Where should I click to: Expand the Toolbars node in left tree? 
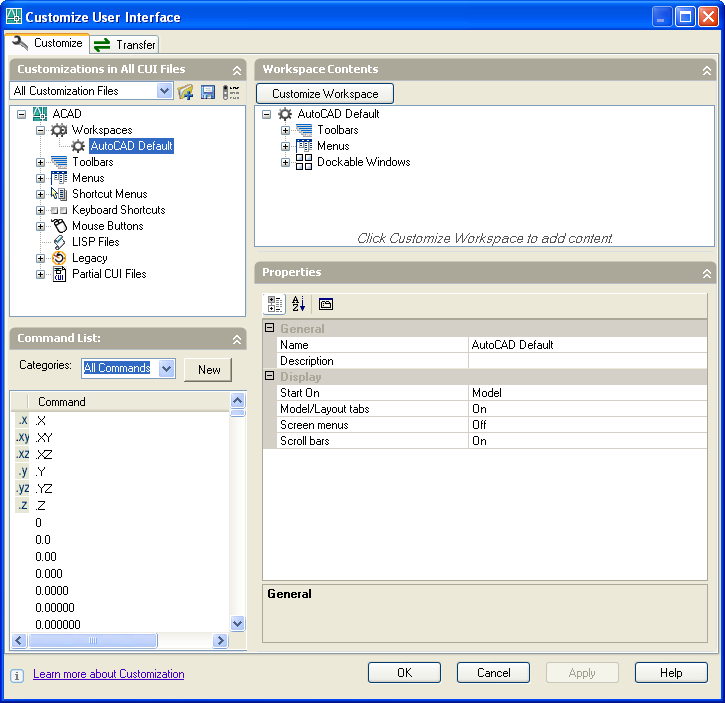(x=41, y=162)
